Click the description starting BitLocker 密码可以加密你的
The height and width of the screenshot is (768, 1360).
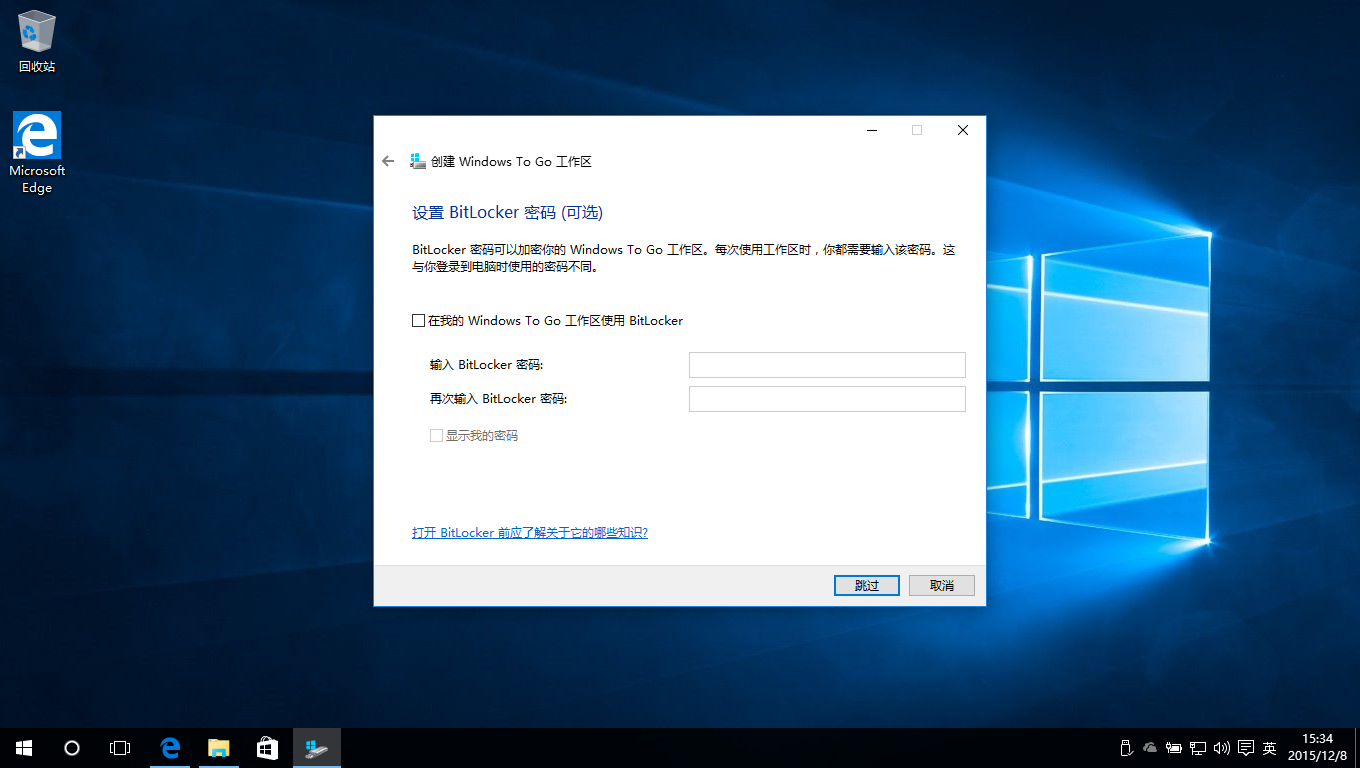coord(684,258)
